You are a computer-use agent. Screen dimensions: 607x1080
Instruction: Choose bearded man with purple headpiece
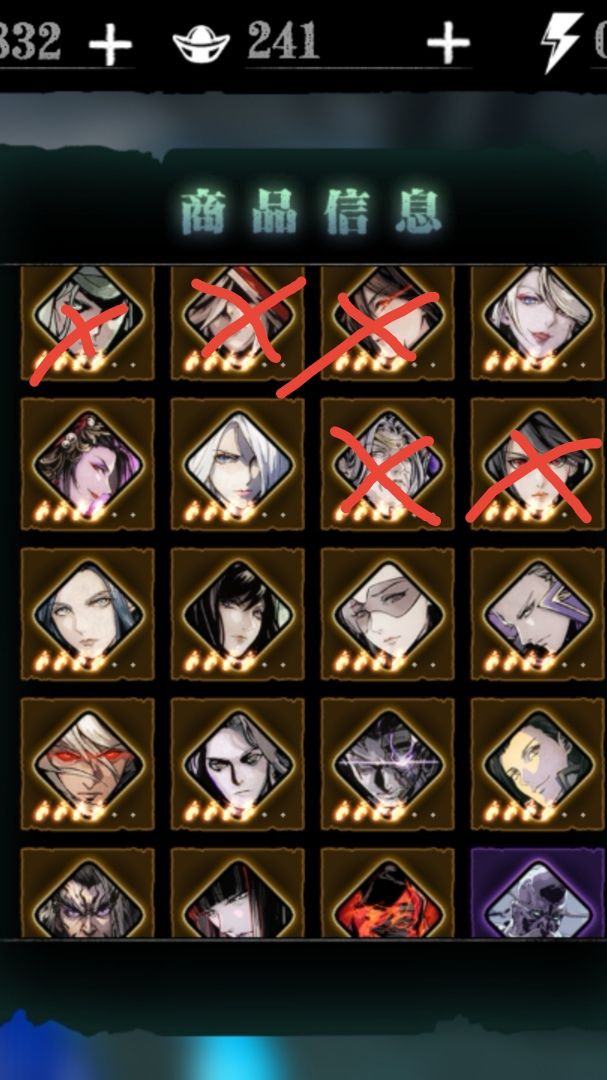coord(538,614)
